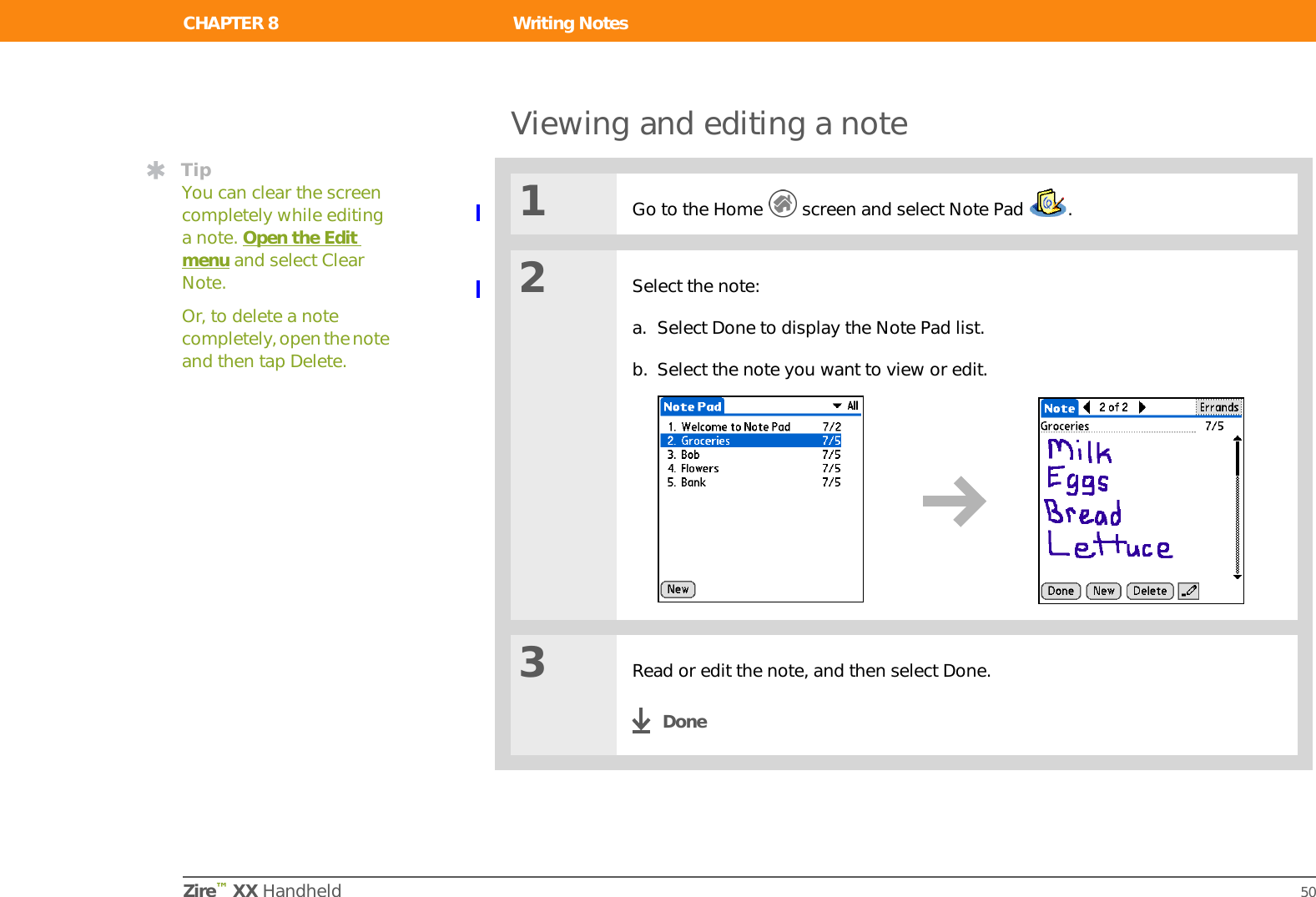Screen dimensions: 1316x897
Task: Click the note scrollbar track
Action: point(1238,507)
